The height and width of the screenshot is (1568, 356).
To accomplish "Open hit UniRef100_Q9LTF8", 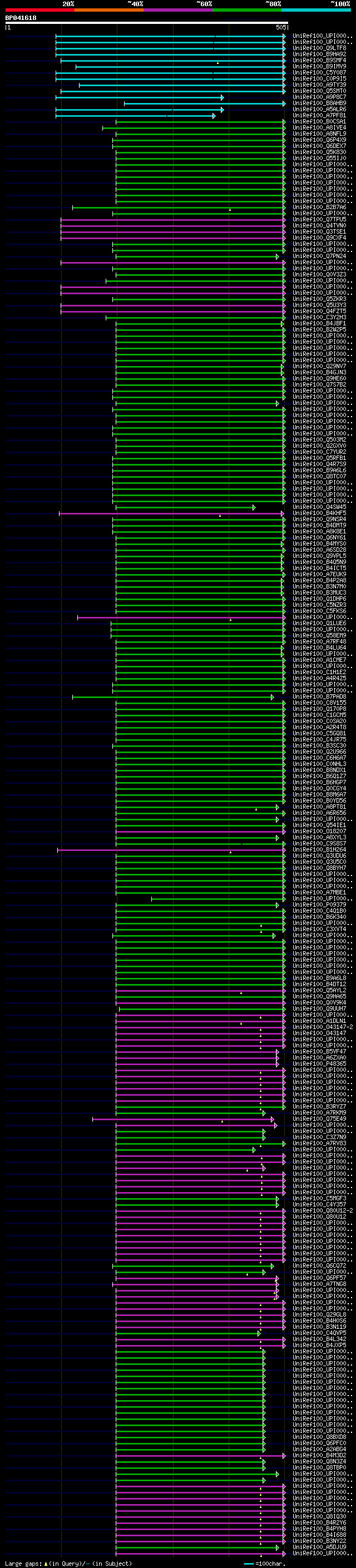I will coord(319,48).
